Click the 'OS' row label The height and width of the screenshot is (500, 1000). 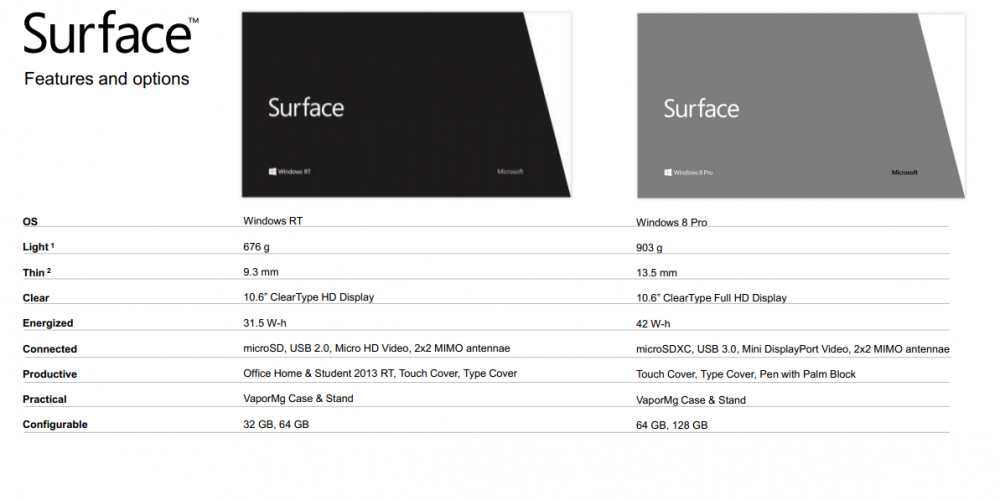30,222
